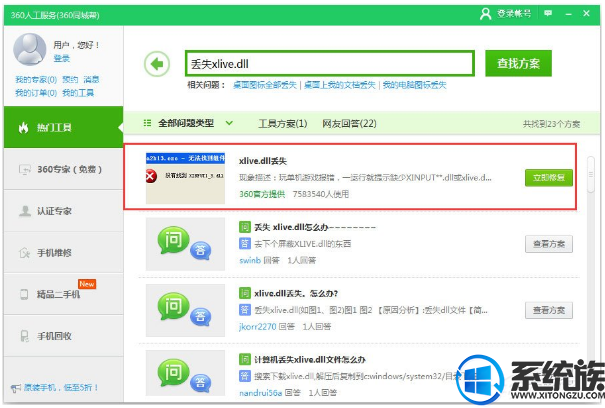Click the megaphone promo icon at bottom-left

(x=16, y=388)
